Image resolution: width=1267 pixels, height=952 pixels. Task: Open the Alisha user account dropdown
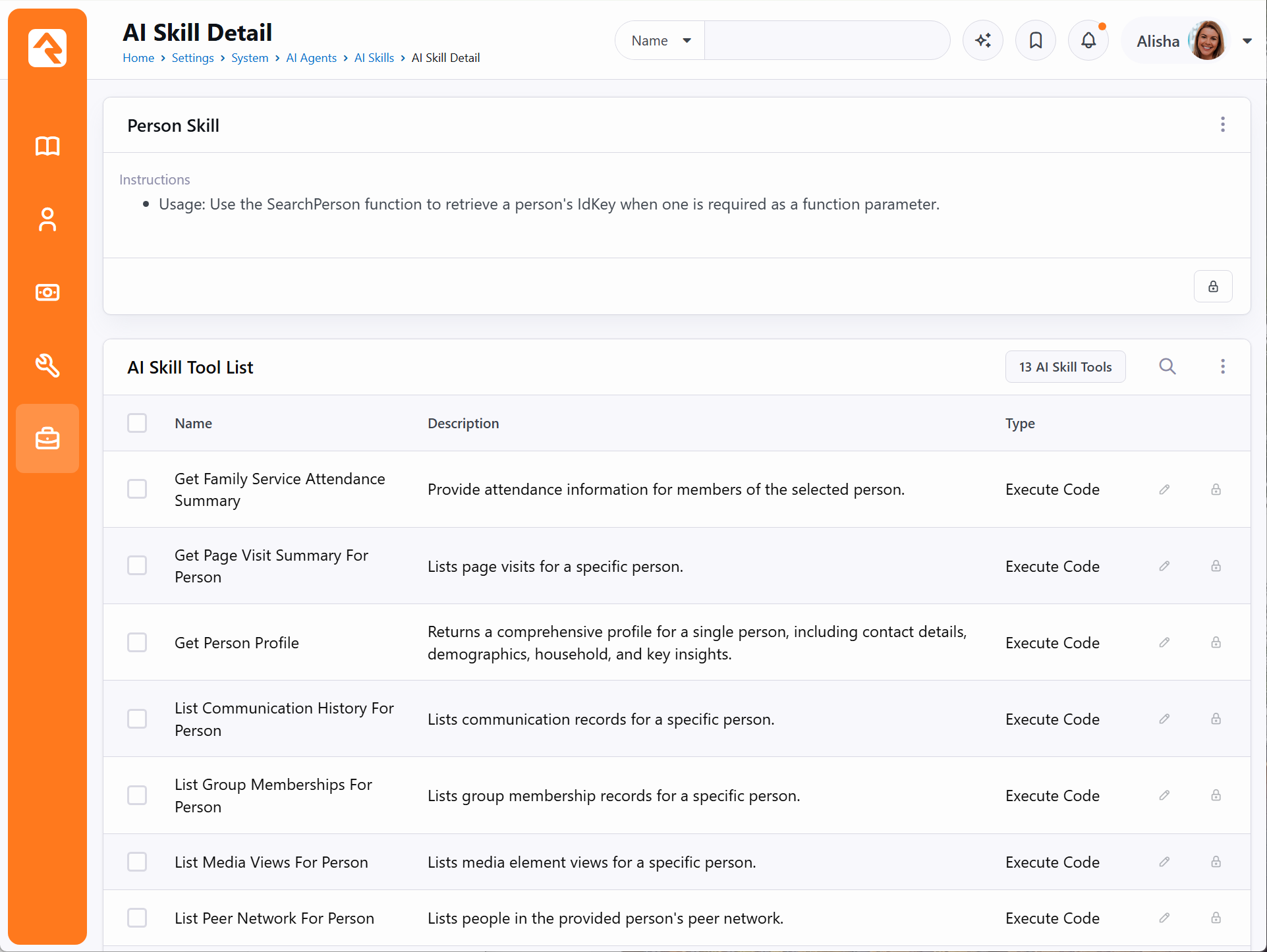[x=1193, y=41]
